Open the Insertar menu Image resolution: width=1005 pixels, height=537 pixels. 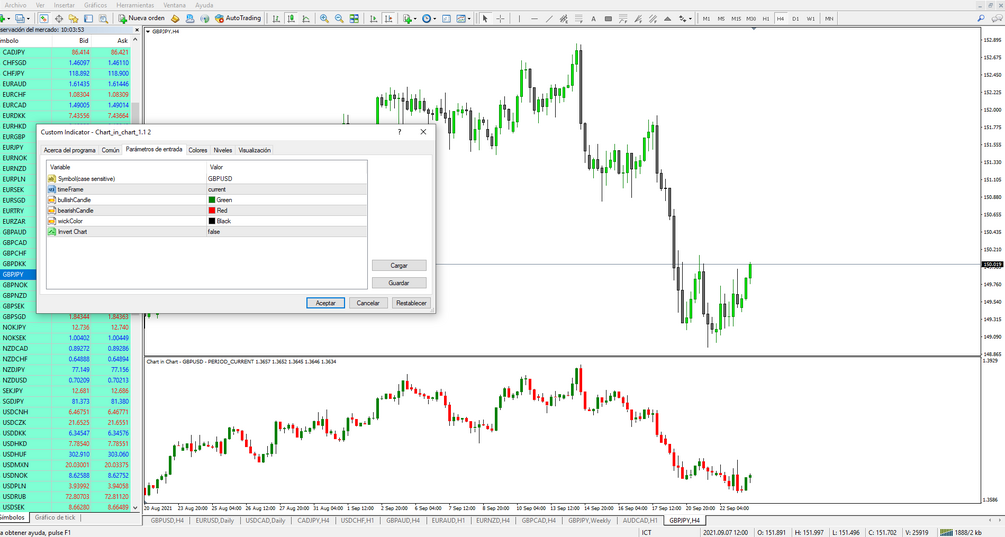[x=64, y=5]
